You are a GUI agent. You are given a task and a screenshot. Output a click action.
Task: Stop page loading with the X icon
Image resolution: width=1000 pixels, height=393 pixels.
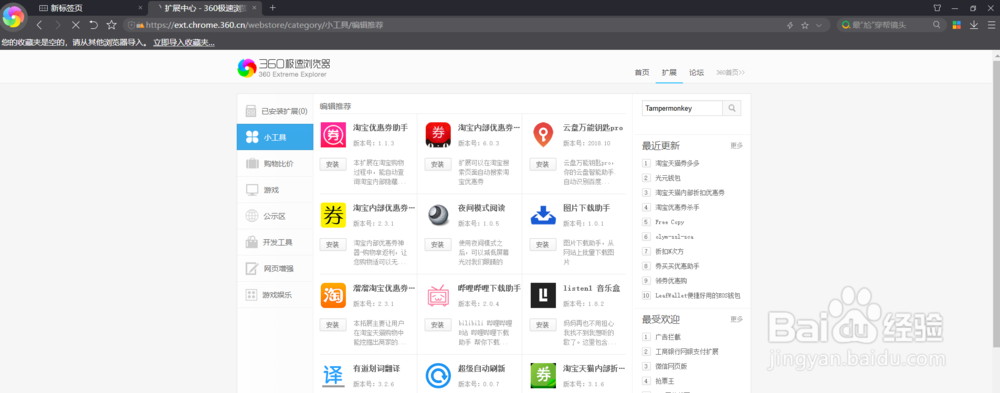click(75, 25)
